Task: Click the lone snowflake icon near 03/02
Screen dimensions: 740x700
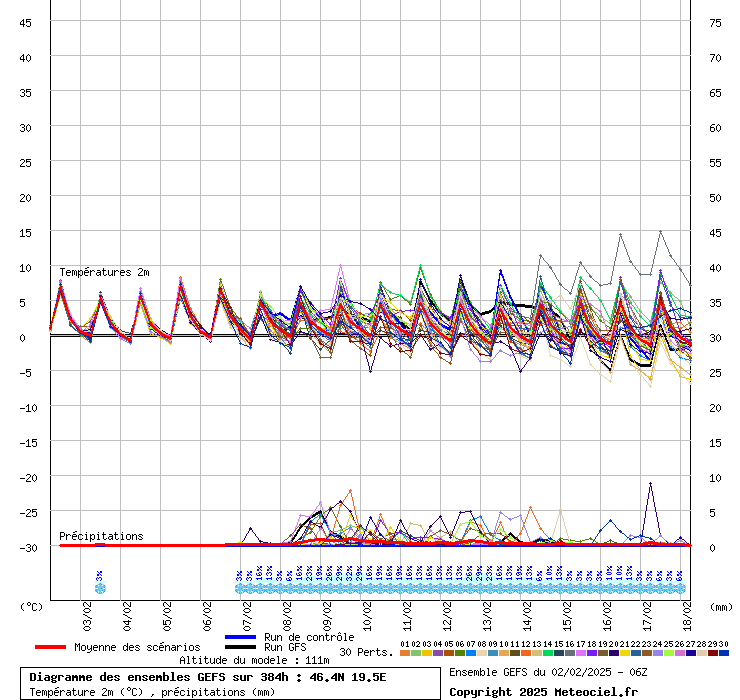Action: coord(100,589)
